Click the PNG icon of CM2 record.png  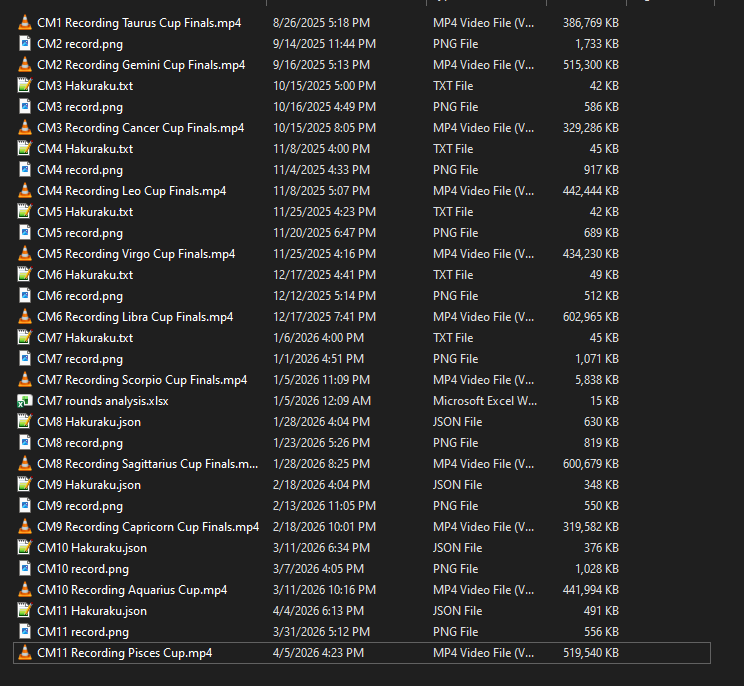point(25,44)
